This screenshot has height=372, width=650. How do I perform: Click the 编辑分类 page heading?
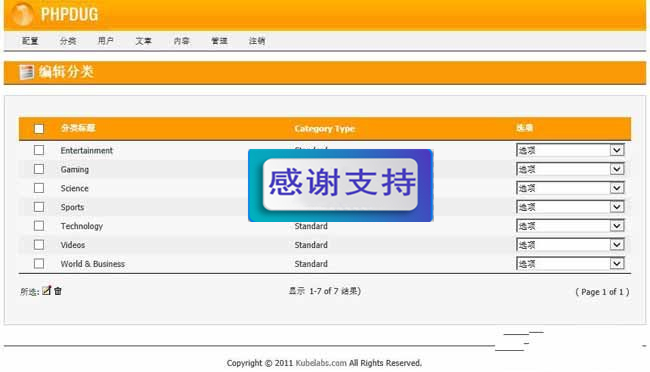tap(66, 72)
